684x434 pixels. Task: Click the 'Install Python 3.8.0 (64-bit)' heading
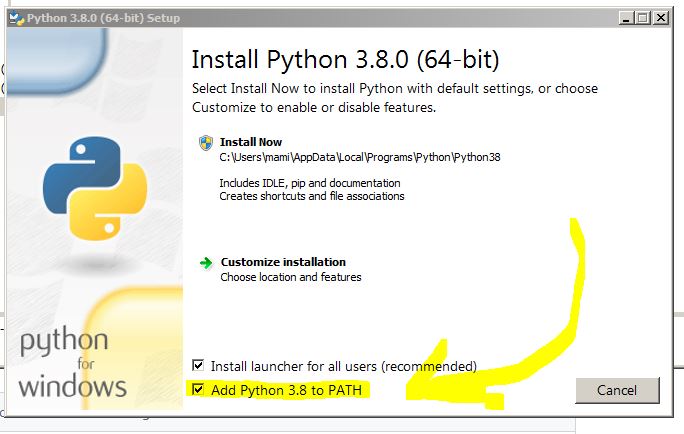point(345,60)
